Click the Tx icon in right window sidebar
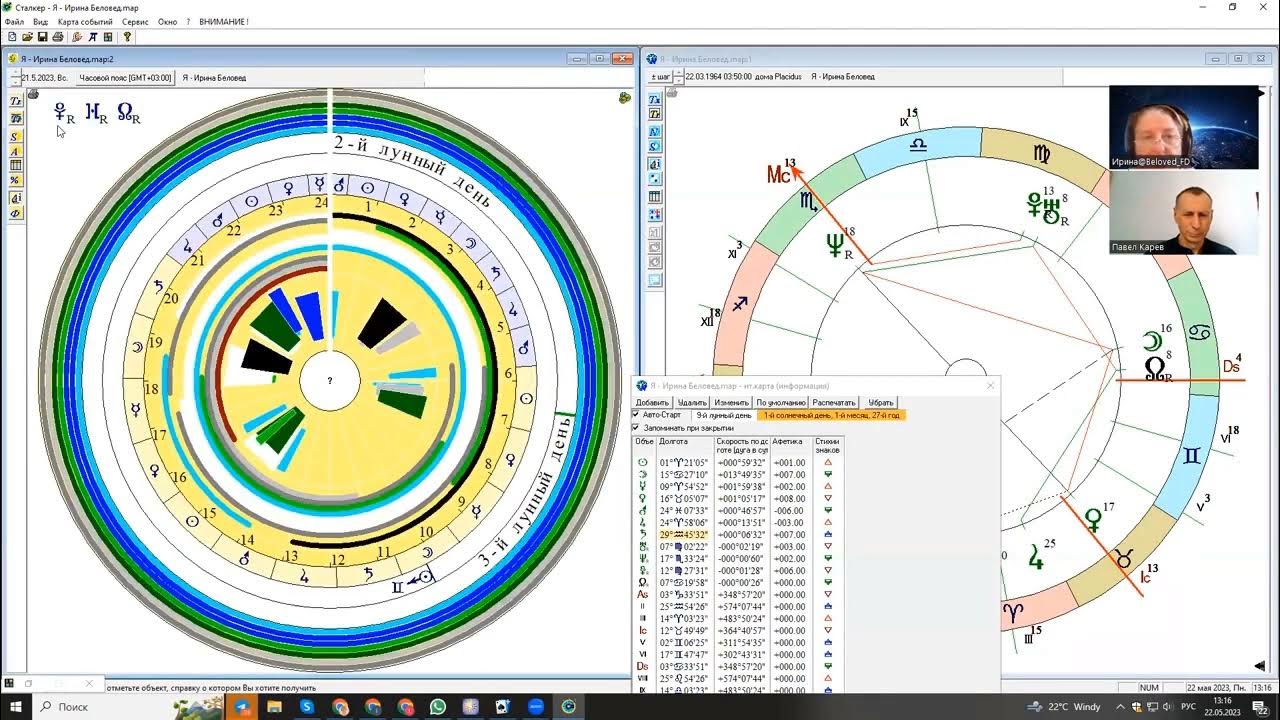 (655, 100)
